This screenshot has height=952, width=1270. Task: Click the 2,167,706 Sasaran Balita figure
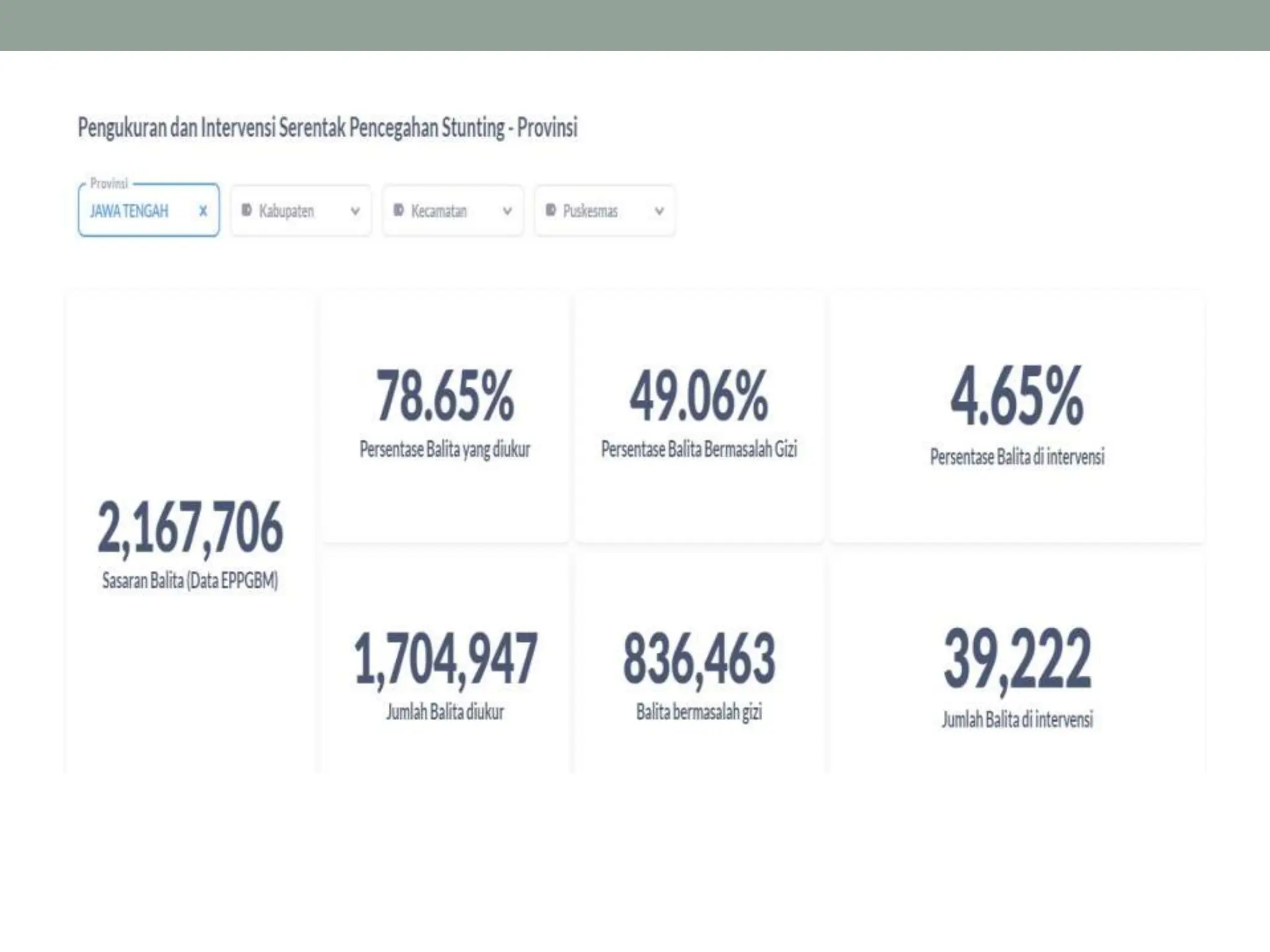190,527
